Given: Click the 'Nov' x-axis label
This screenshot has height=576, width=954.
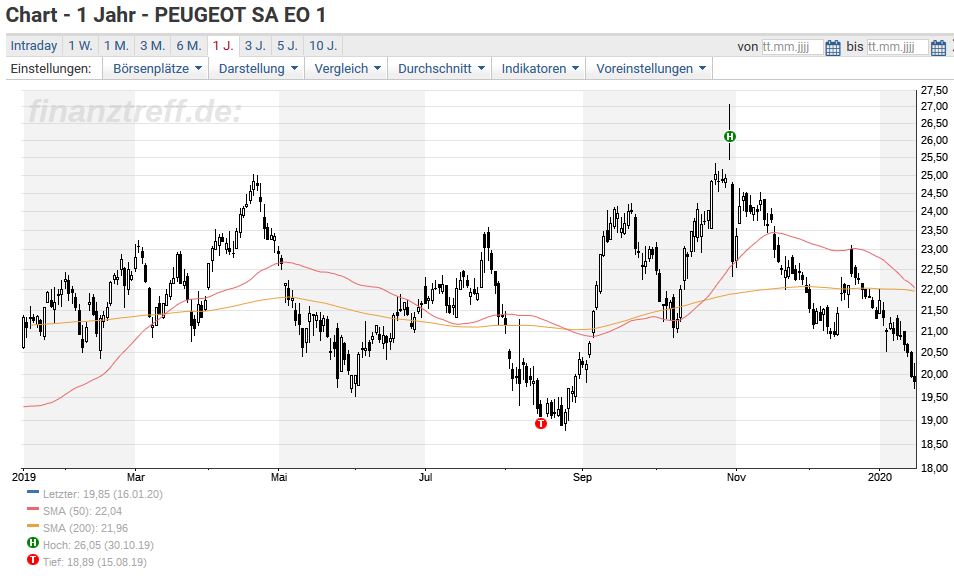Looking at the screenshot, I should (x=736, y=477).
